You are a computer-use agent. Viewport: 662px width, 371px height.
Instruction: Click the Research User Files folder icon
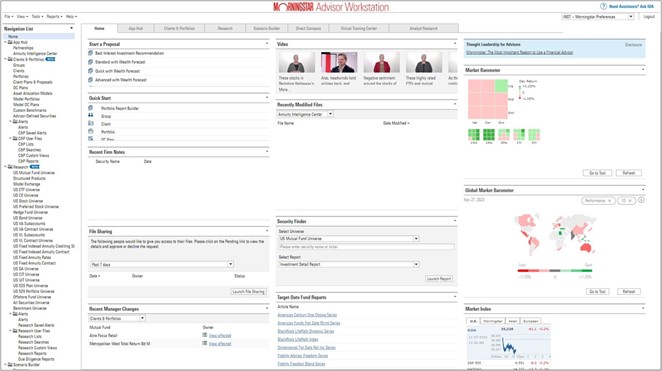pos(15,331)
